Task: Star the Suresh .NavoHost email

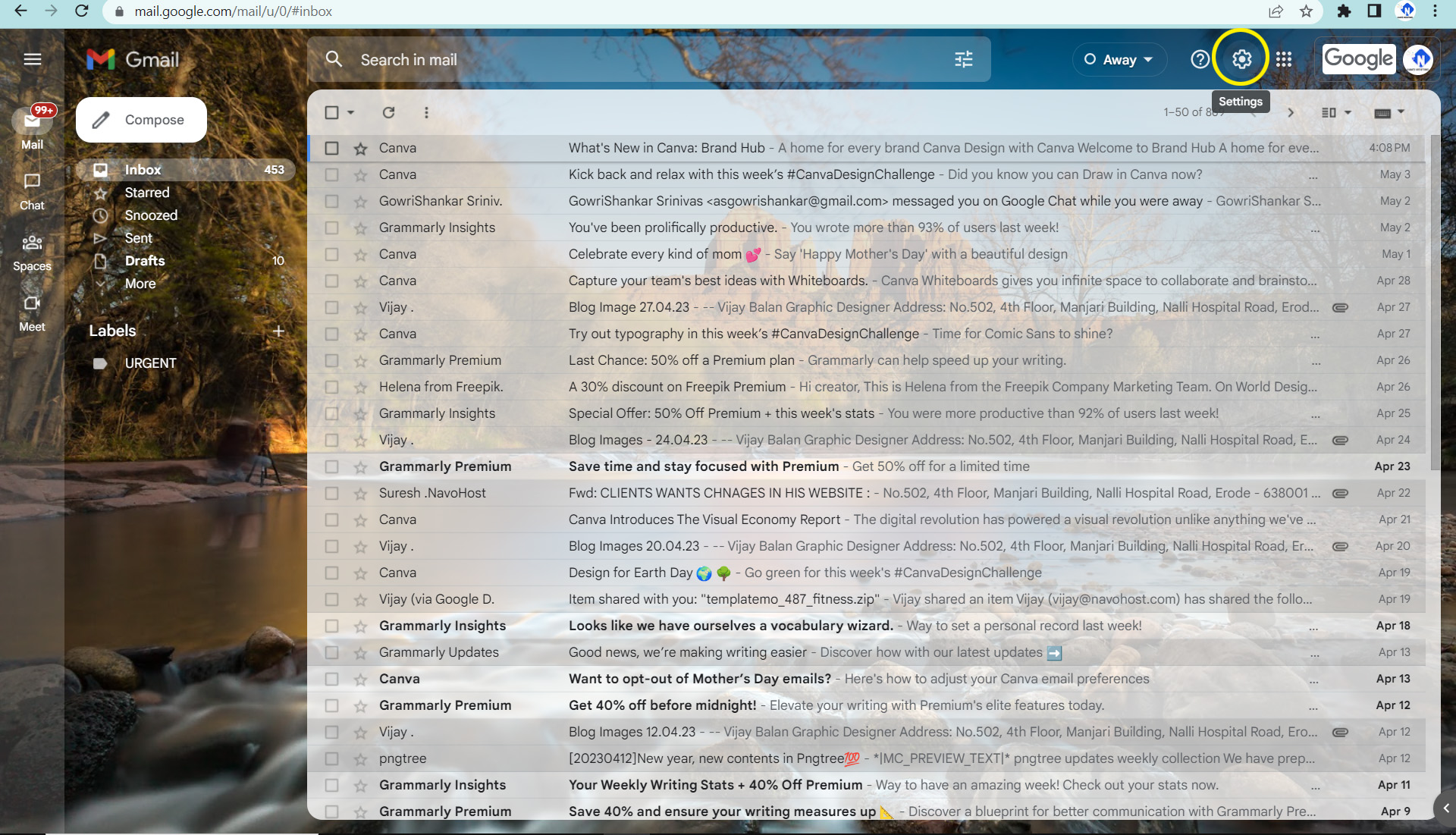Action: [360, 494]
